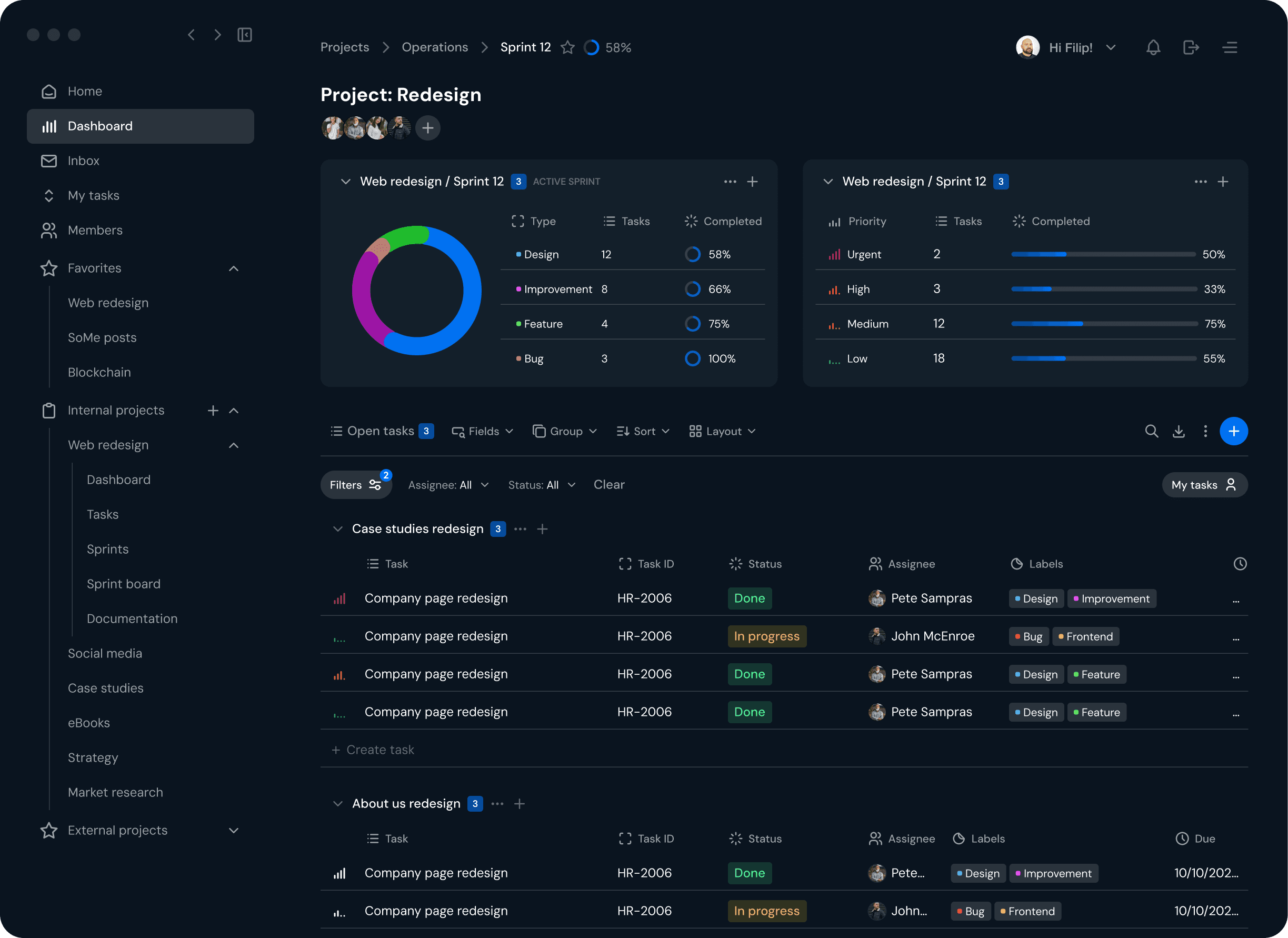
Task: Collapse the Case studies redesign group
Action: coord(338,528)
